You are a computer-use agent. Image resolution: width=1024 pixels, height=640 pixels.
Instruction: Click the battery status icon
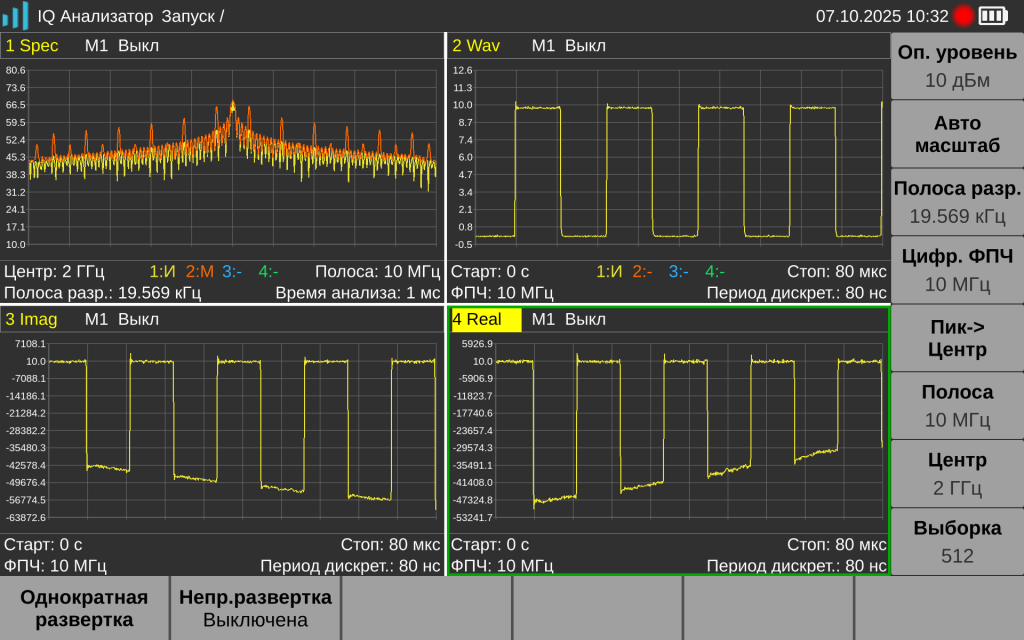pyautogui.click(x=993, y=15)
